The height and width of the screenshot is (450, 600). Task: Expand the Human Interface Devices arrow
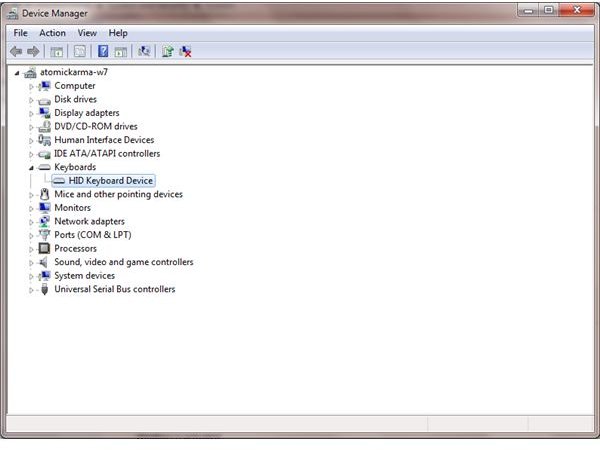pyautogui.click(x=31, y=141)
